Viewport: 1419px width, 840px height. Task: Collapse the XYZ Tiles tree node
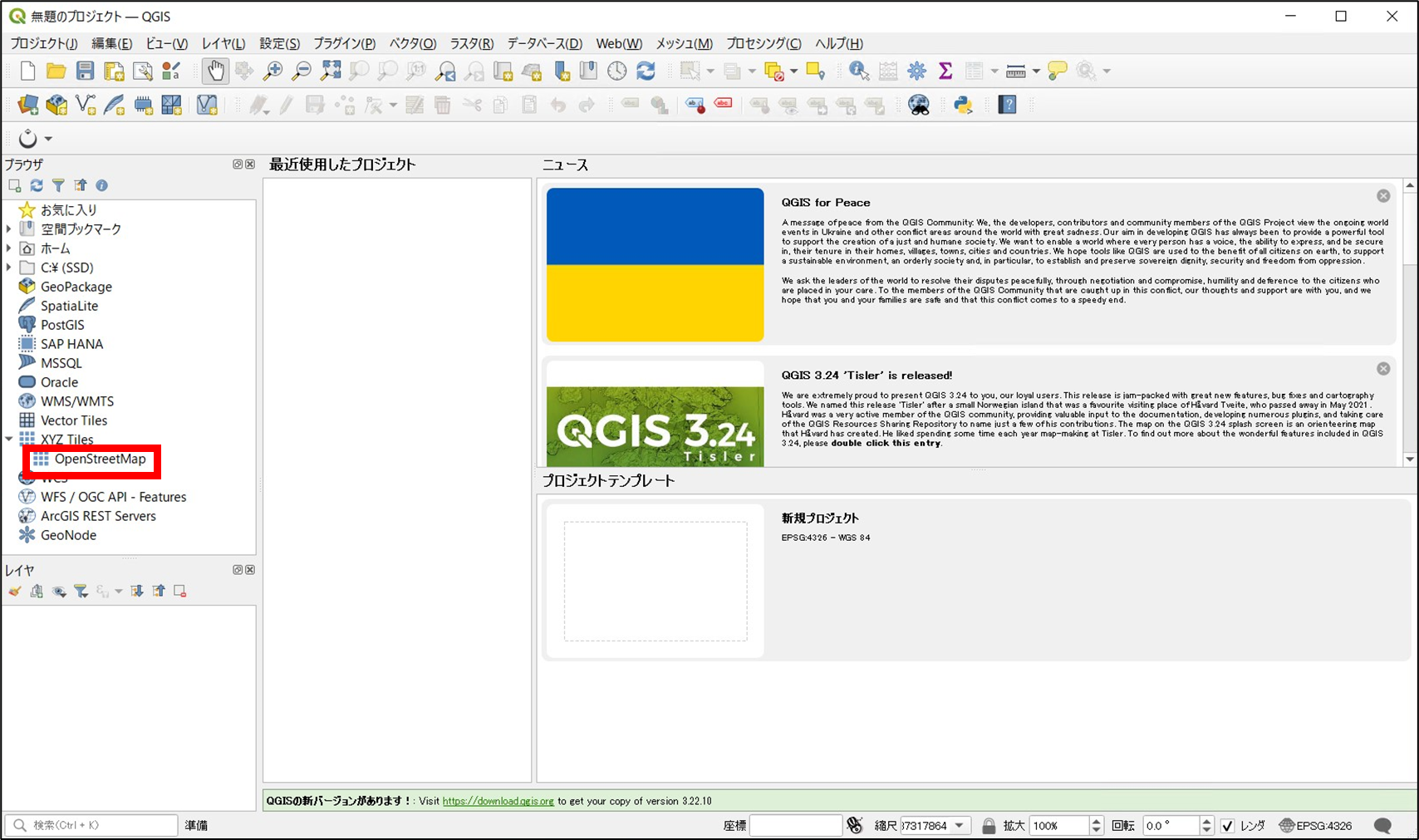click(x=9, y=439)
